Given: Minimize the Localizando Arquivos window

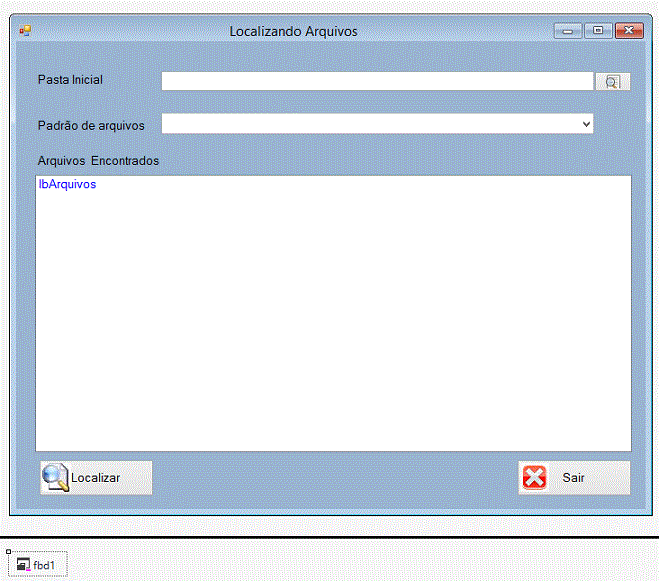Looking at the screenshot, I should pyautogui.click(x=569, y=31).
